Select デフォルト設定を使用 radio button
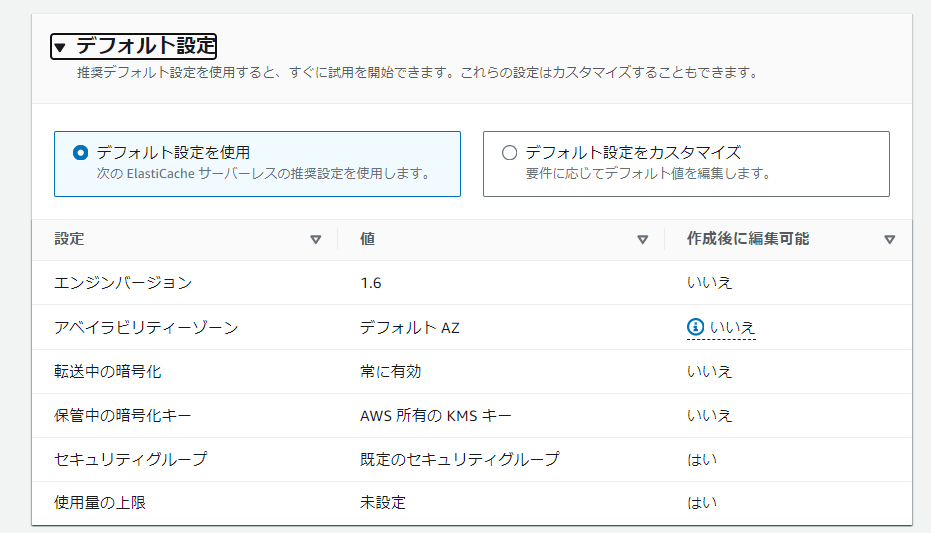Screen dimensions: 931x533 pos(80,153)
